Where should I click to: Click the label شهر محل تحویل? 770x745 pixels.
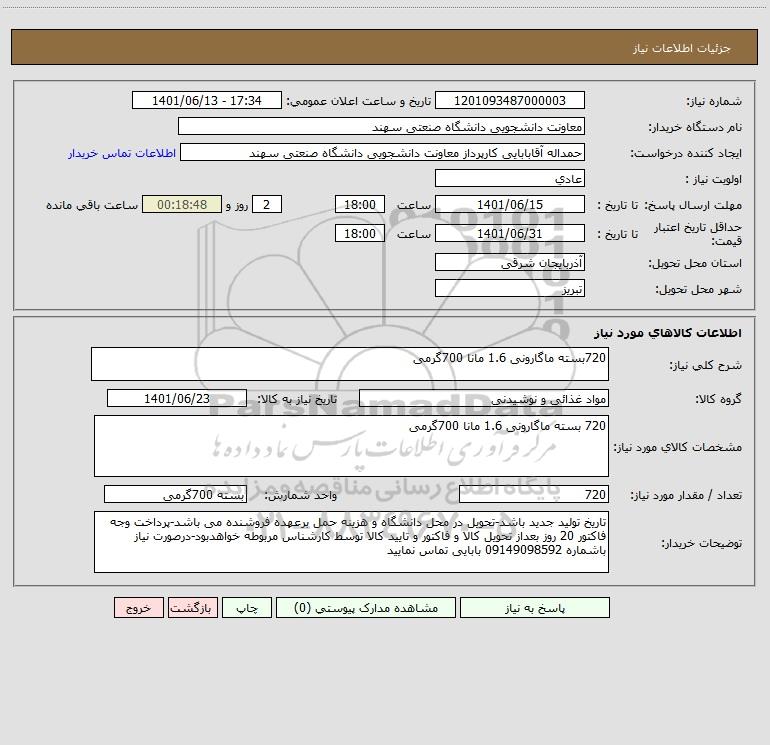699,290
